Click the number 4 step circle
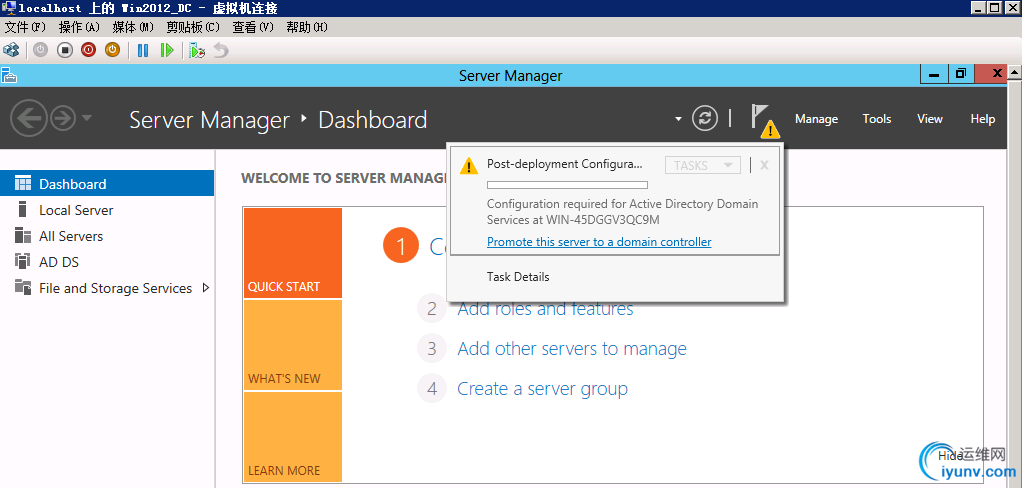Image resolution: width=1022 pixels, height=488 pixels. pyautogui.click(x=431, y=389)
